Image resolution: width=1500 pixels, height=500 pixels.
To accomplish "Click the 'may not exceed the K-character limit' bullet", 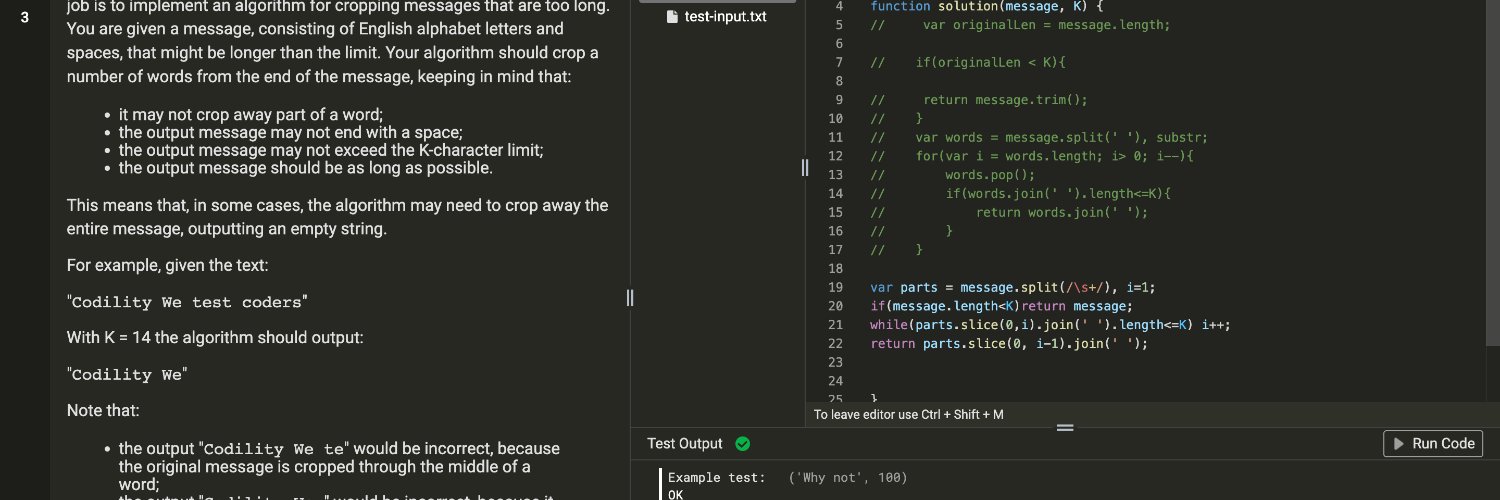I will (x=331, y=150).
